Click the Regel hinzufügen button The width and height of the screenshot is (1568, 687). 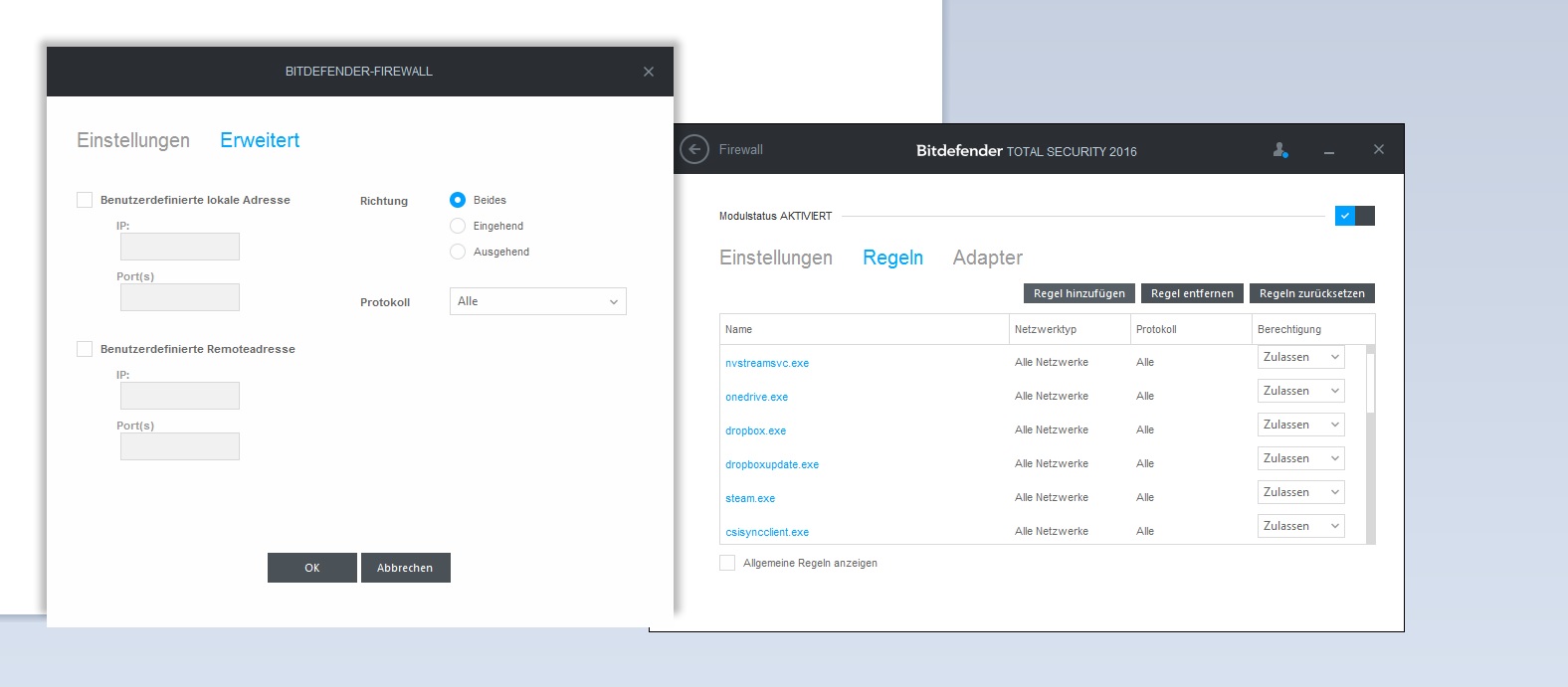pos(1079,293)
